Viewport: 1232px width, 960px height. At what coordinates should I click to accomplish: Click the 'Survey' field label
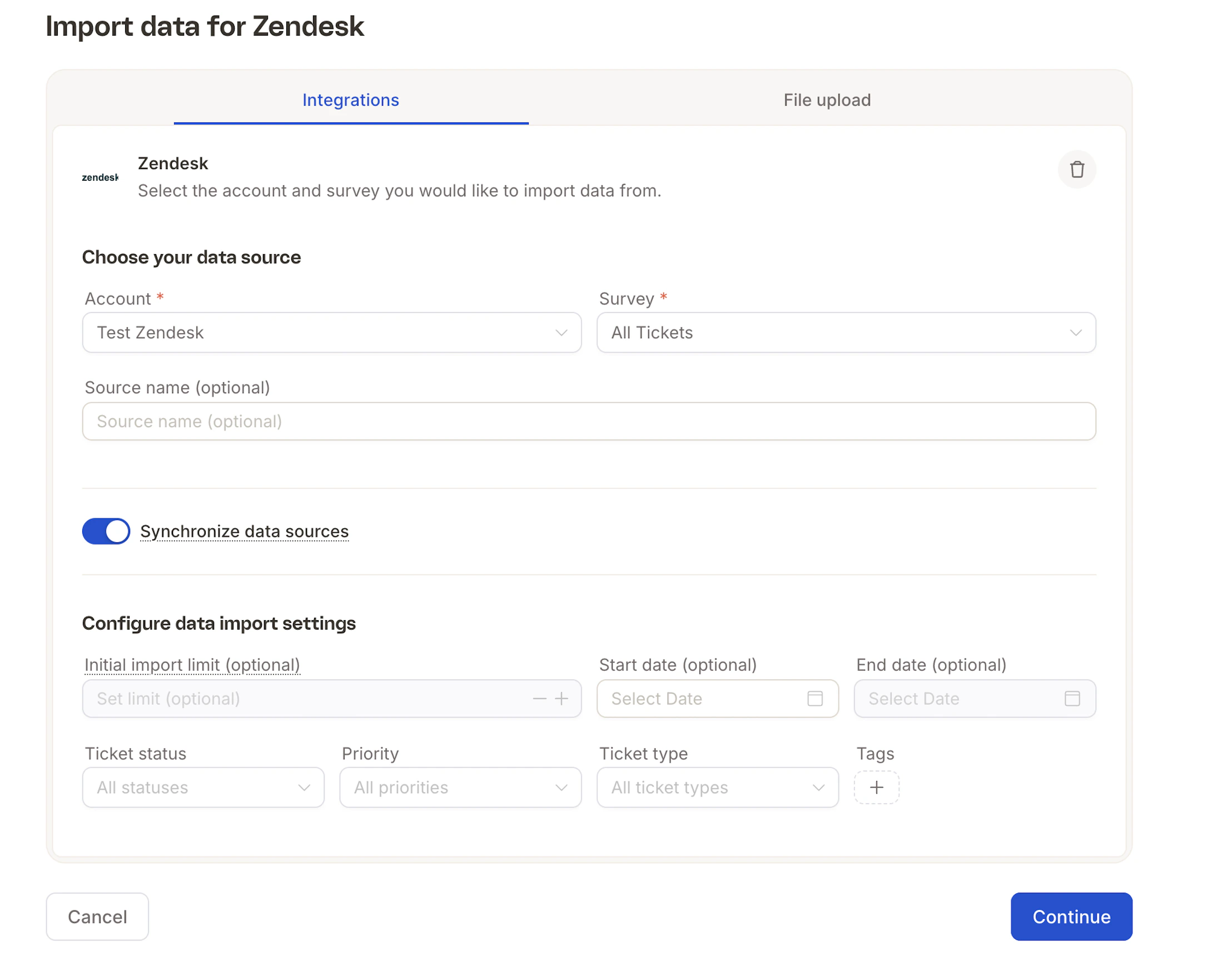tap(626, 299)
